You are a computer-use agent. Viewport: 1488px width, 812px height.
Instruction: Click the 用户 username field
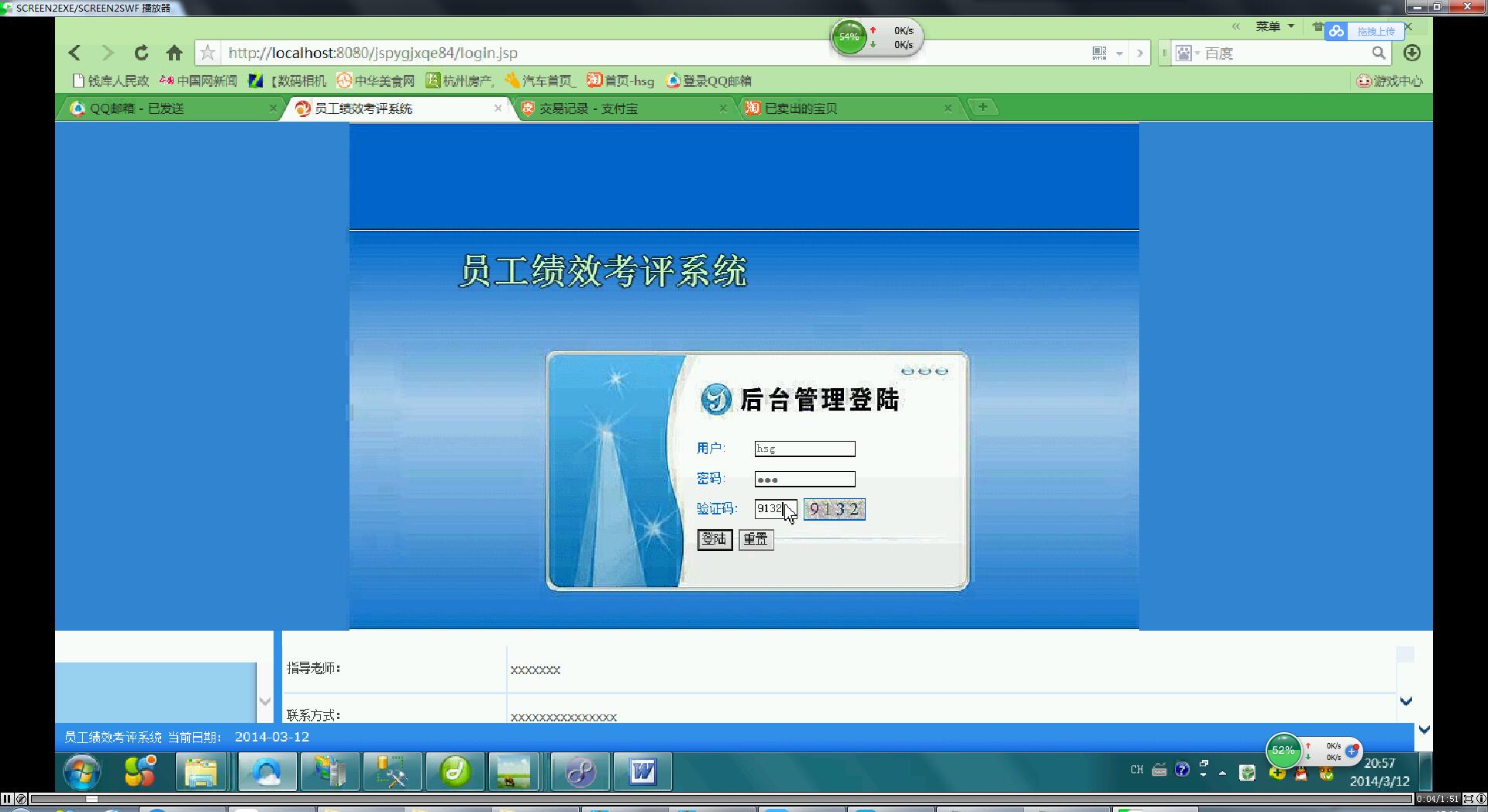(805, 449)
